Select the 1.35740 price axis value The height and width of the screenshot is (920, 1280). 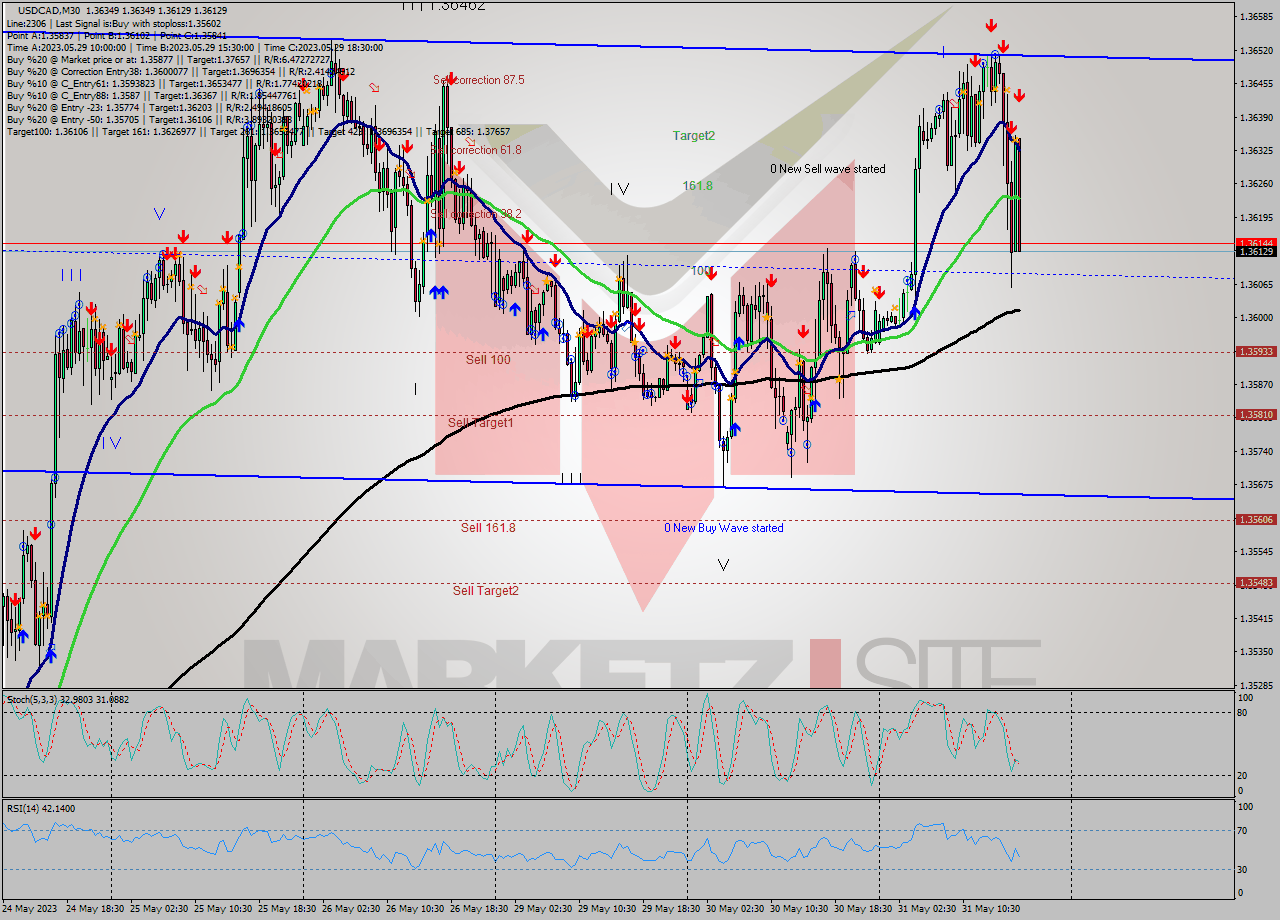[x=1255, y=451]
